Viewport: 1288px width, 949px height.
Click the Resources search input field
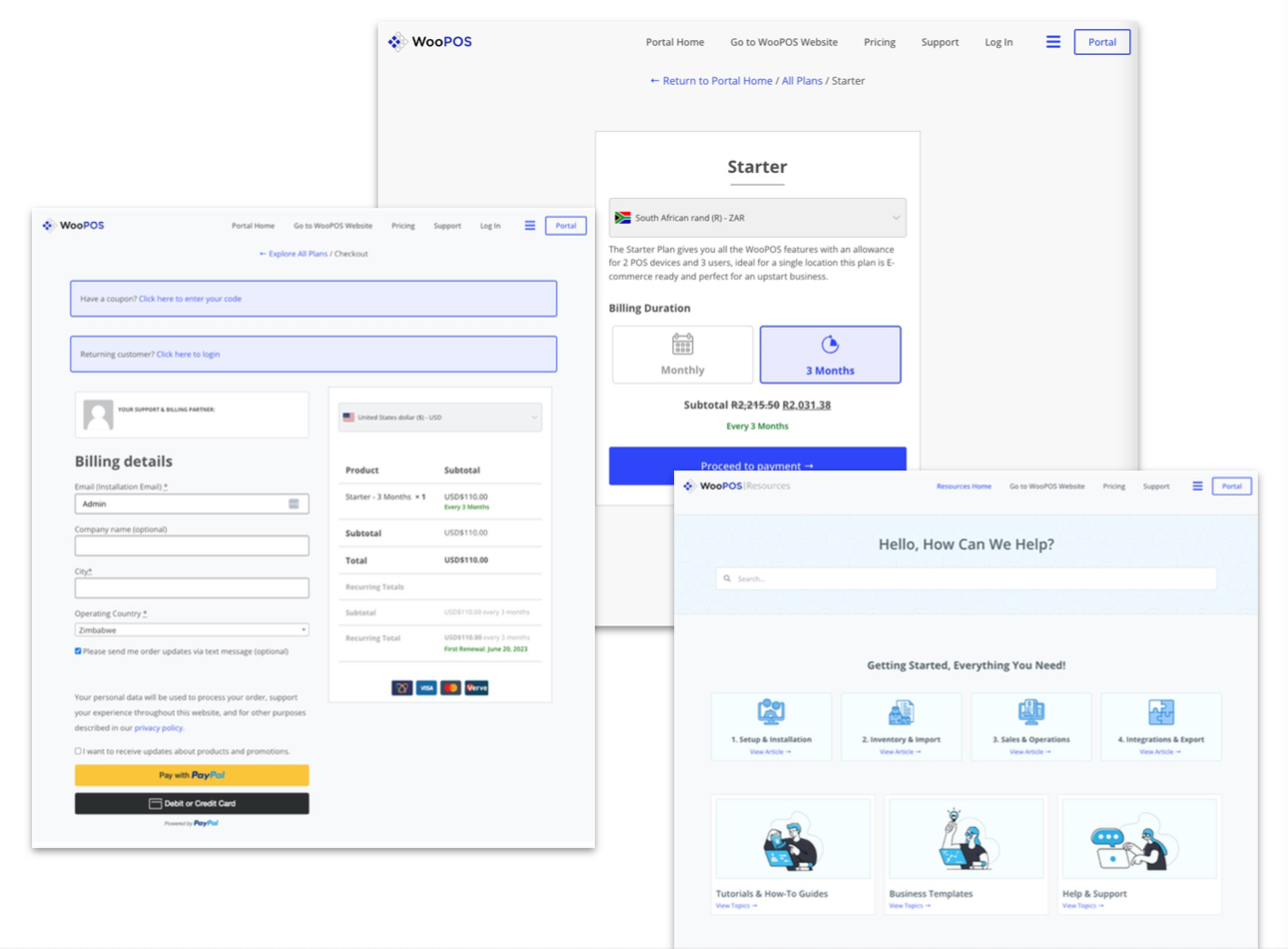click(x=966, y=578)
